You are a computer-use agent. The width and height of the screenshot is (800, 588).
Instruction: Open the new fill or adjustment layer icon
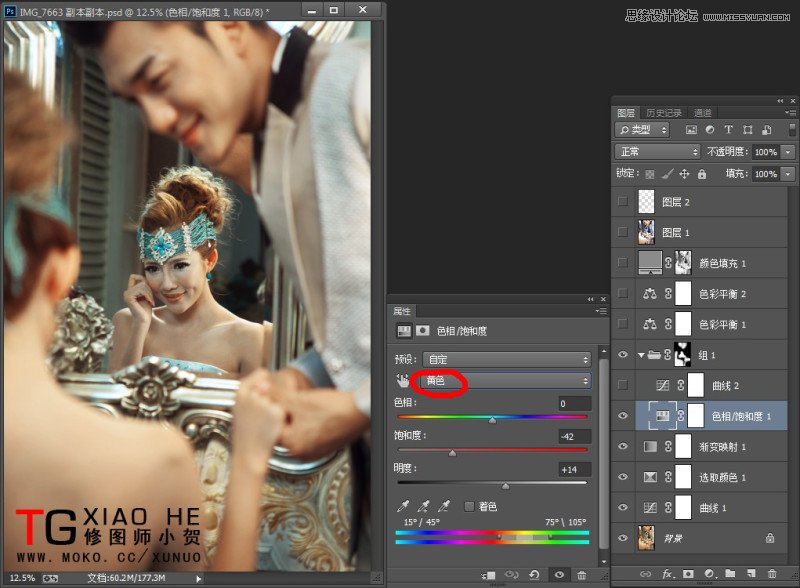[x=708, y=574]
